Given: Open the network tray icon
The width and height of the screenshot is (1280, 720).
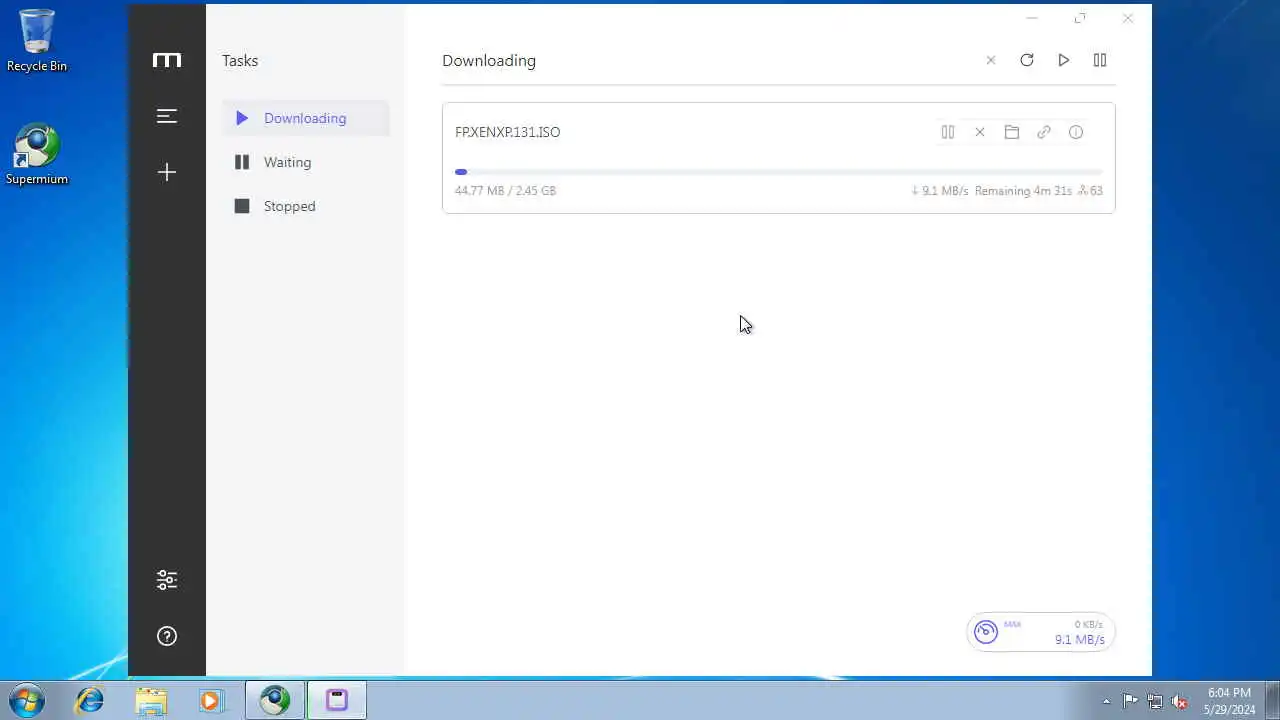Looking at the screenshot, I should click(x=1155, y=701).
